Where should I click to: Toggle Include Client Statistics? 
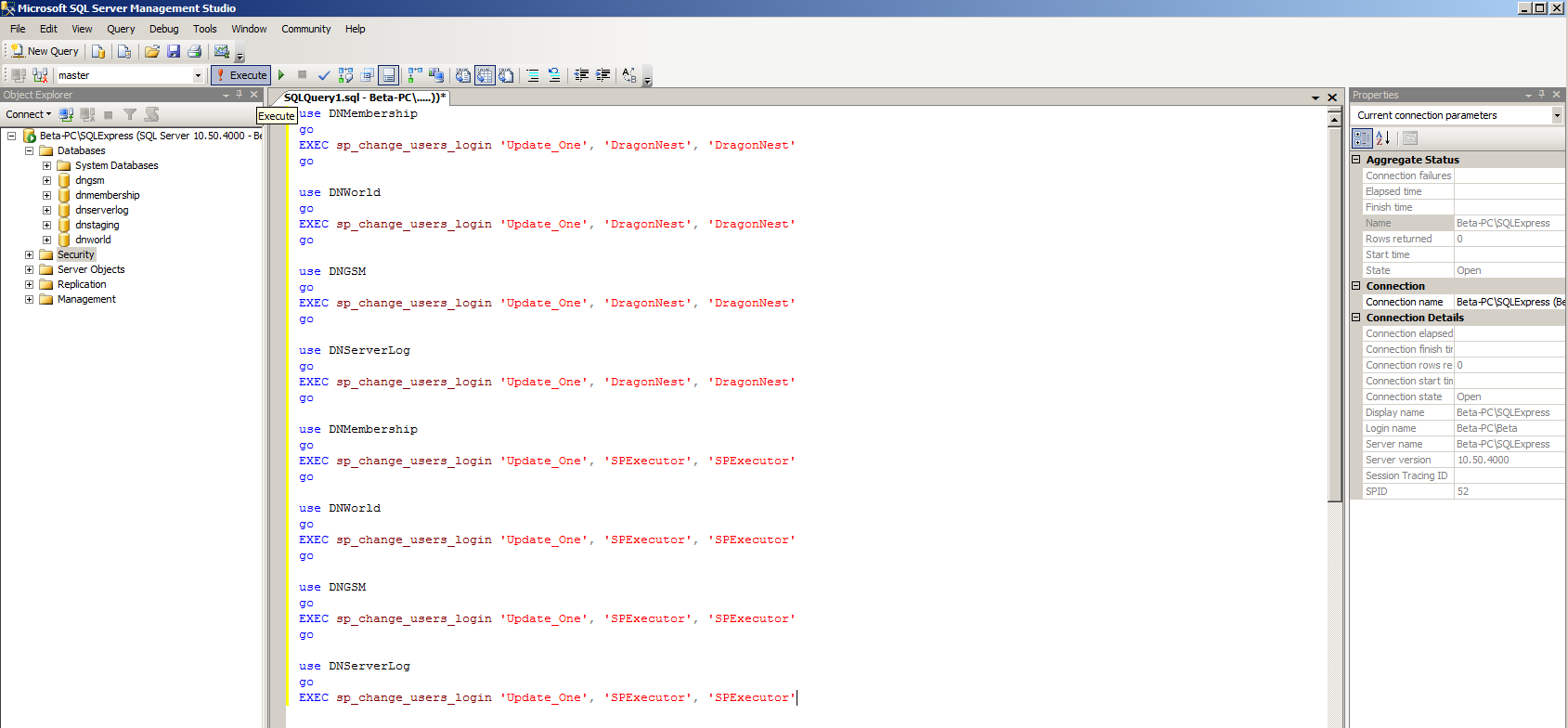(x=436, y=75)
